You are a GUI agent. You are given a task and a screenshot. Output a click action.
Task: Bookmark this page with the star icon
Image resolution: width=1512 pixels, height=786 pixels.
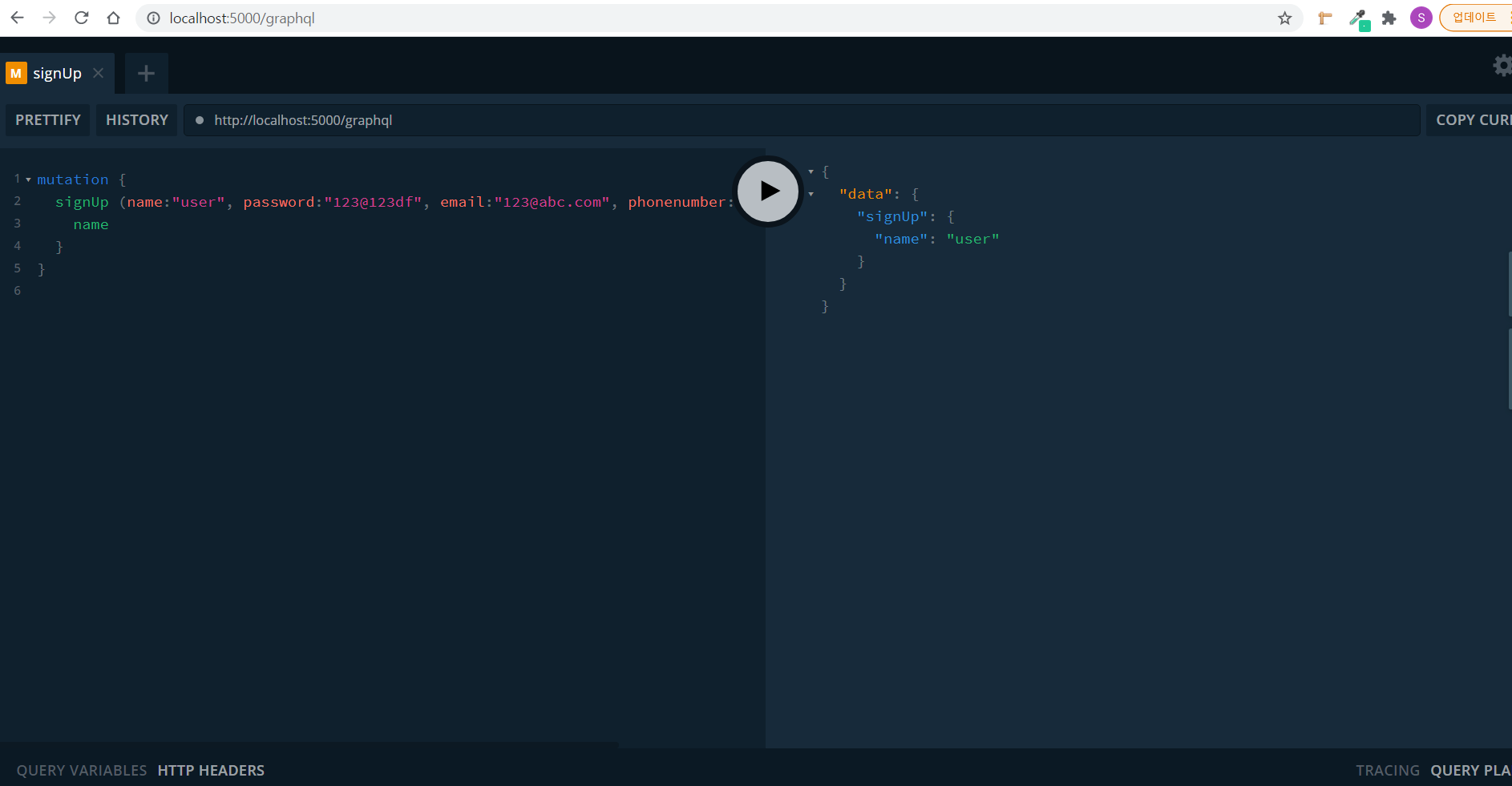coord(1285,18)
